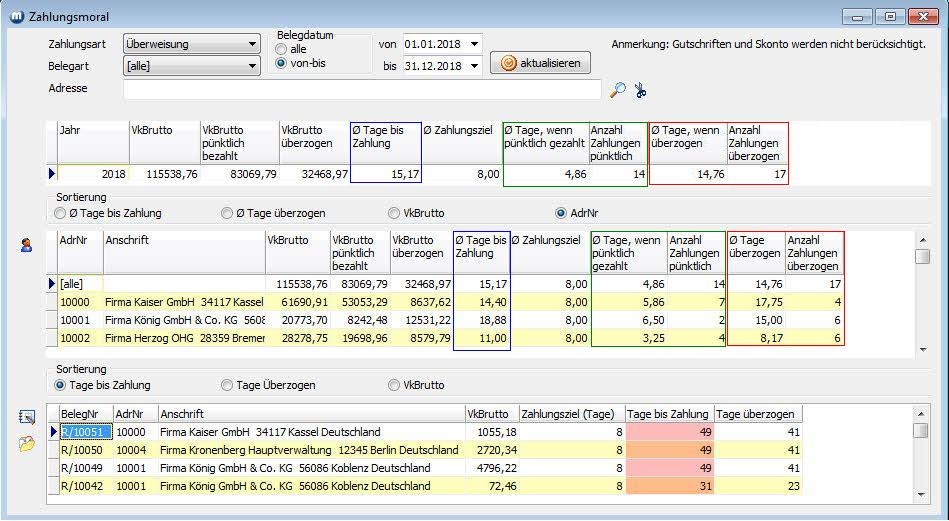Sort receipts by Tage Überzogen
The height and width of the screenshot is (521, 949).
point(228,385)
